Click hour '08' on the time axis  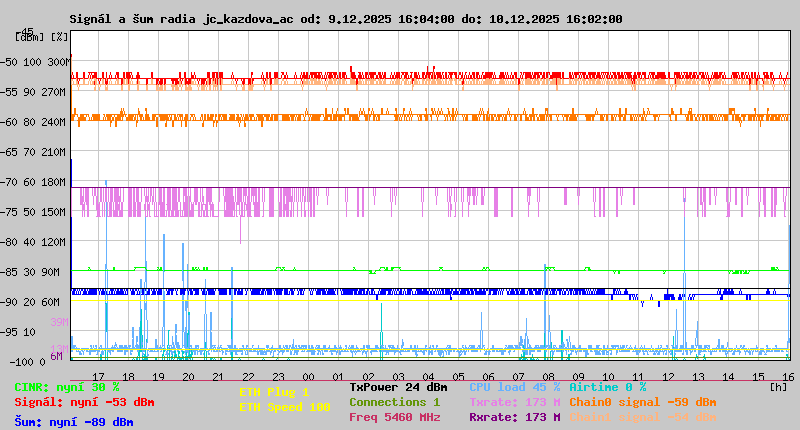click(548, 377)
